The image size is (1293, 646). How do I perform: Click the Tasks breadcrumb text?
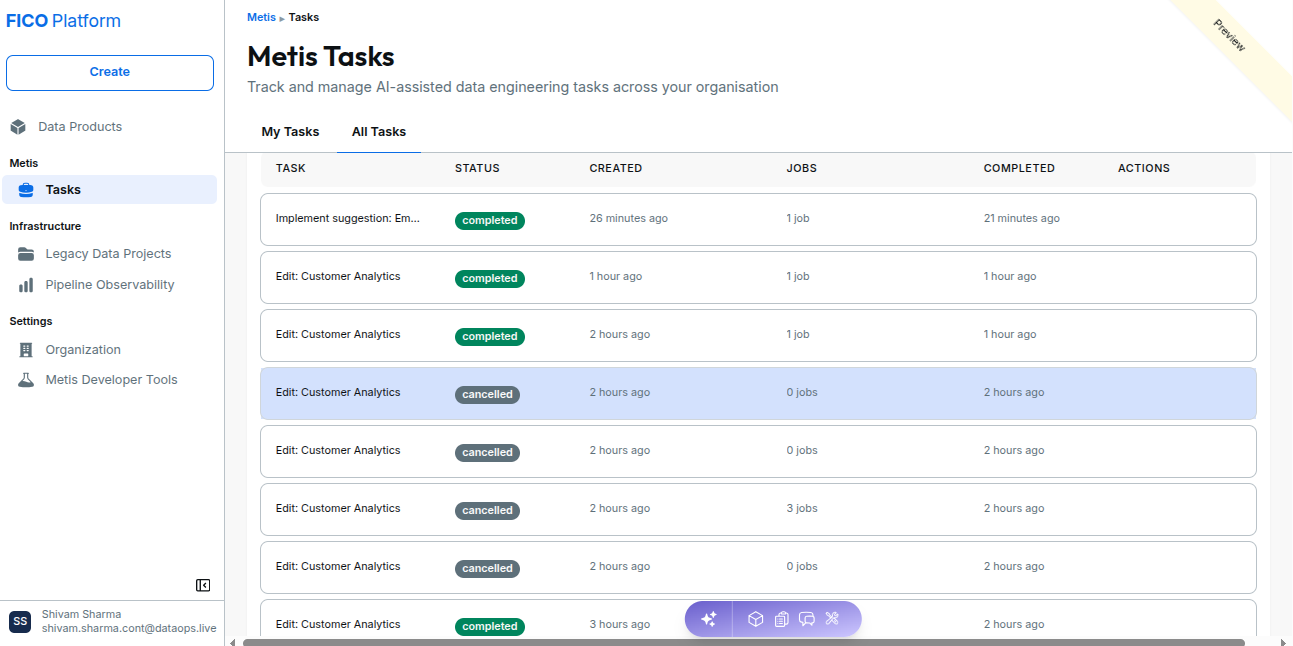click(304, 17)
